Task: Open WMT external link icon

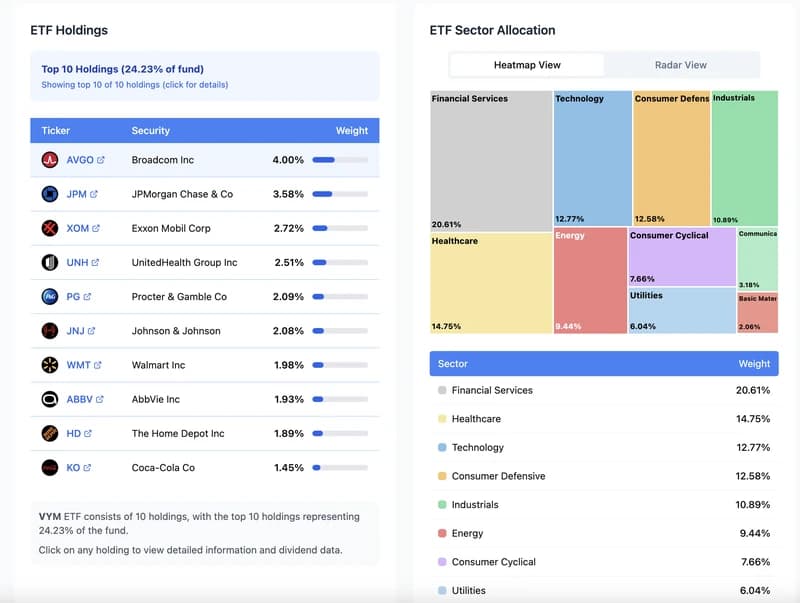Action: click(x=97, y=365)
